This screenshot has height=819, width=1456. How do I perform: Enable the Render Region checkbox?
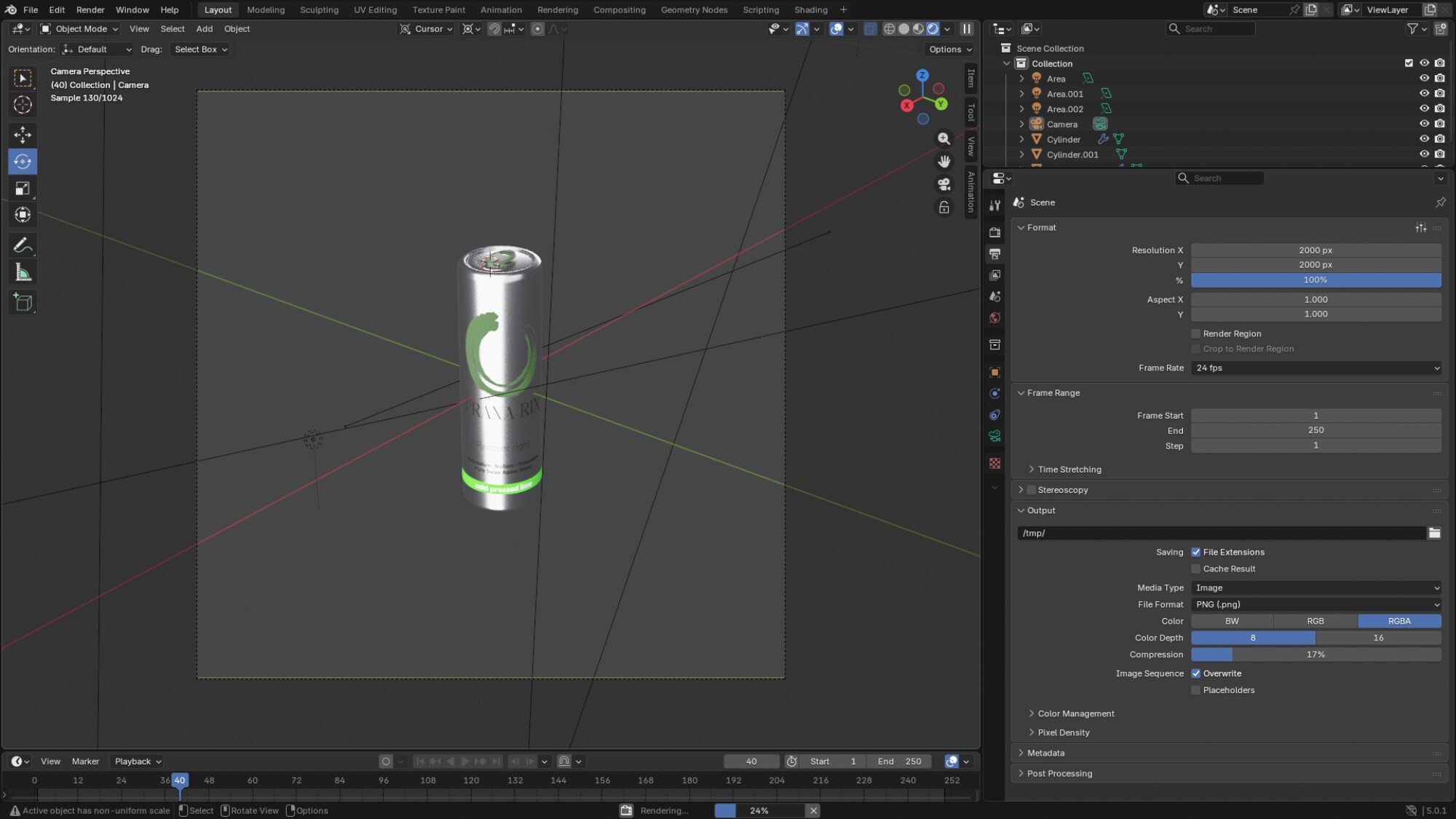click(x=1195, y=333)
